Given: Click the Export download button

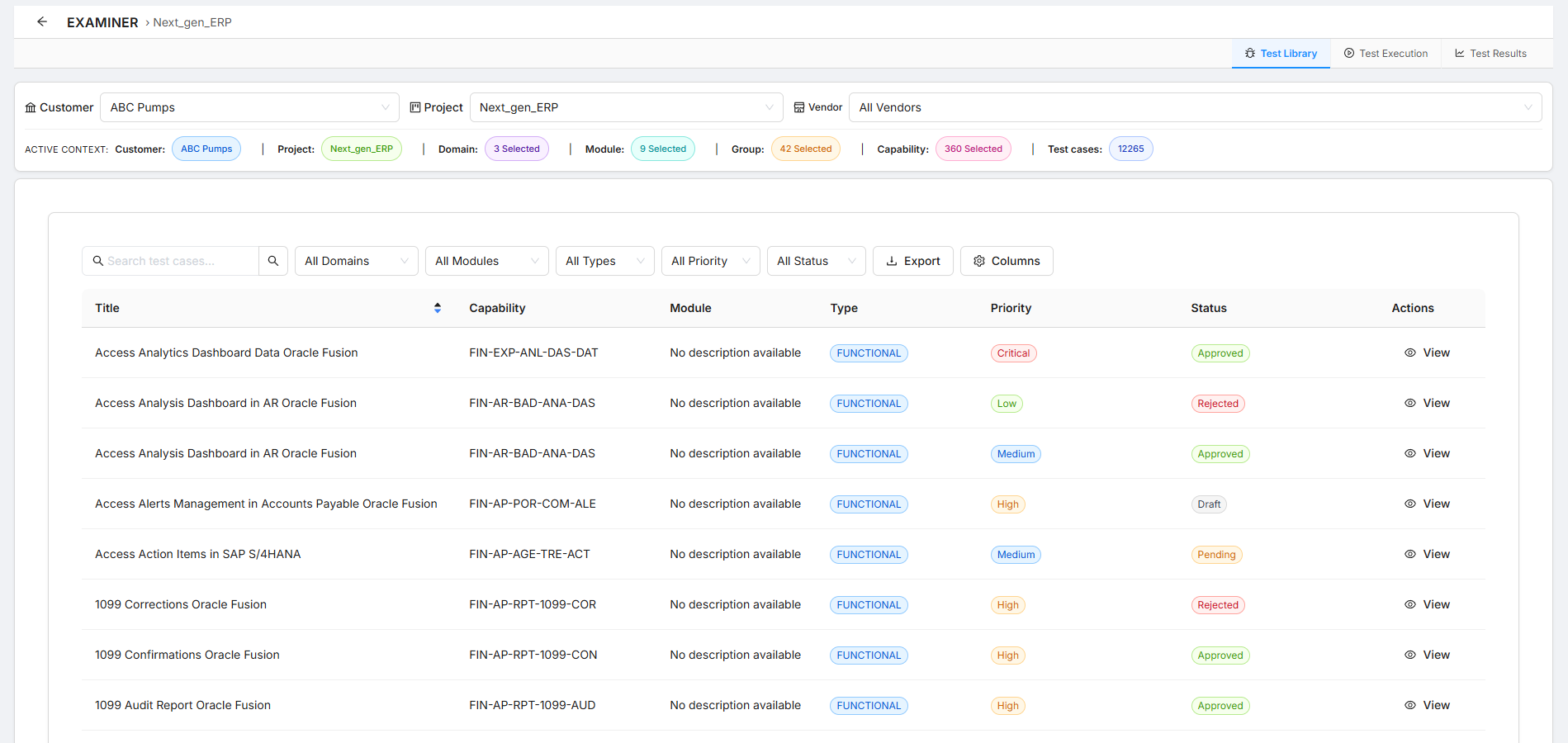Looking at the screenshot, I should [912, 261].
